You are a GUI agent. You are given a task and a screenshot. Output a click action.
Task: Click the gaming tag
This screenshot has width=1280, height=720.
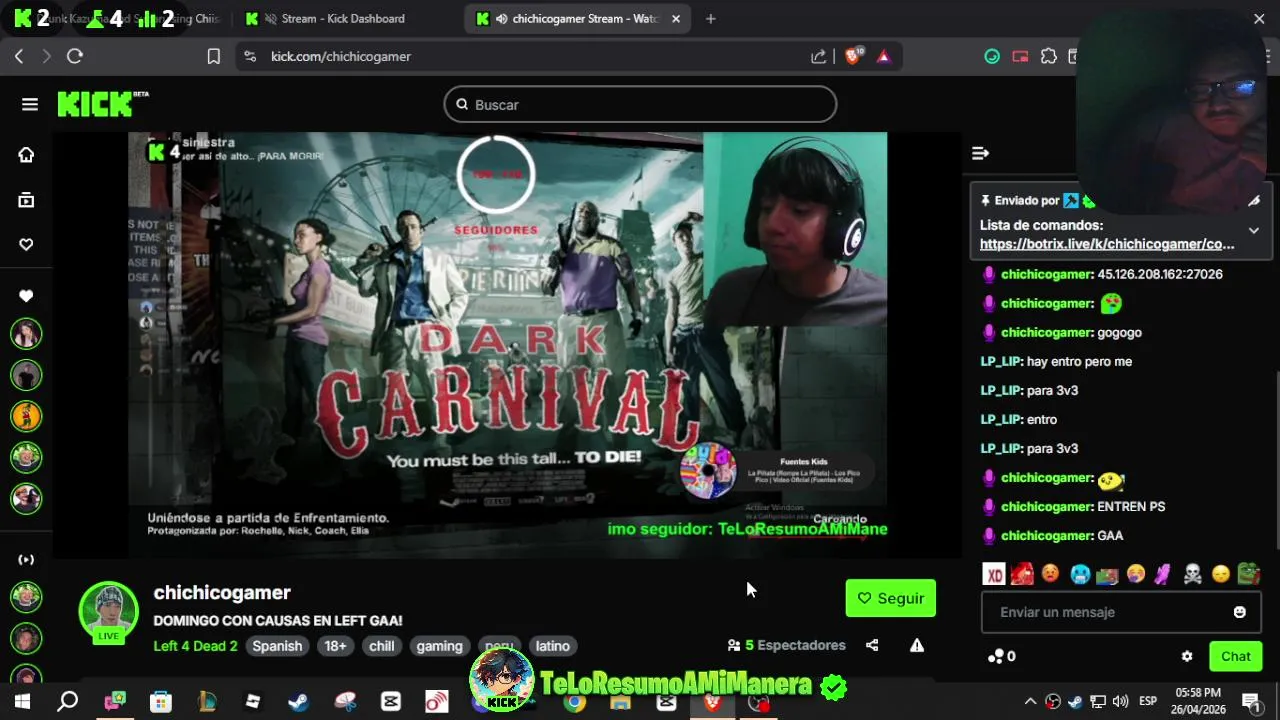point(440,646)
